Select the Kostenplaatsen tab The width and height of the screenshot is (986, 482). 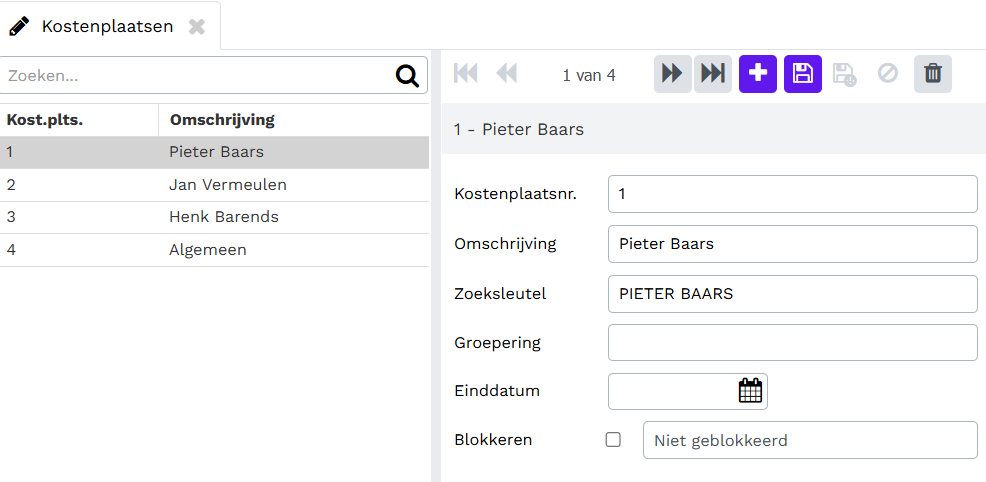point(107,26)
